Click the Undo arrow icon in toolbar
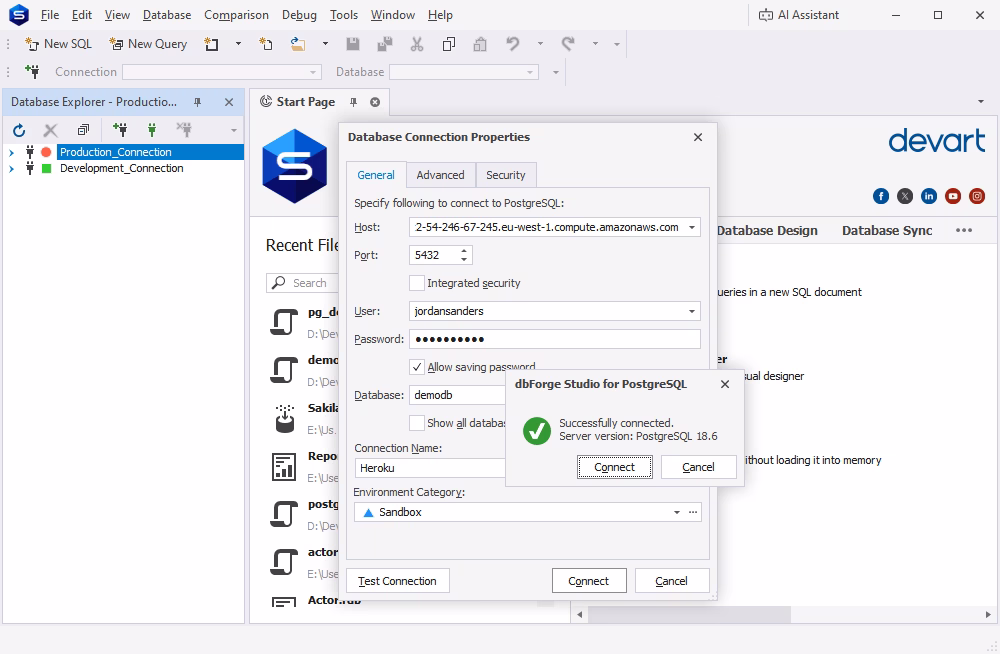This screenshot has height=654, width=1000. [x=512, y=43]
